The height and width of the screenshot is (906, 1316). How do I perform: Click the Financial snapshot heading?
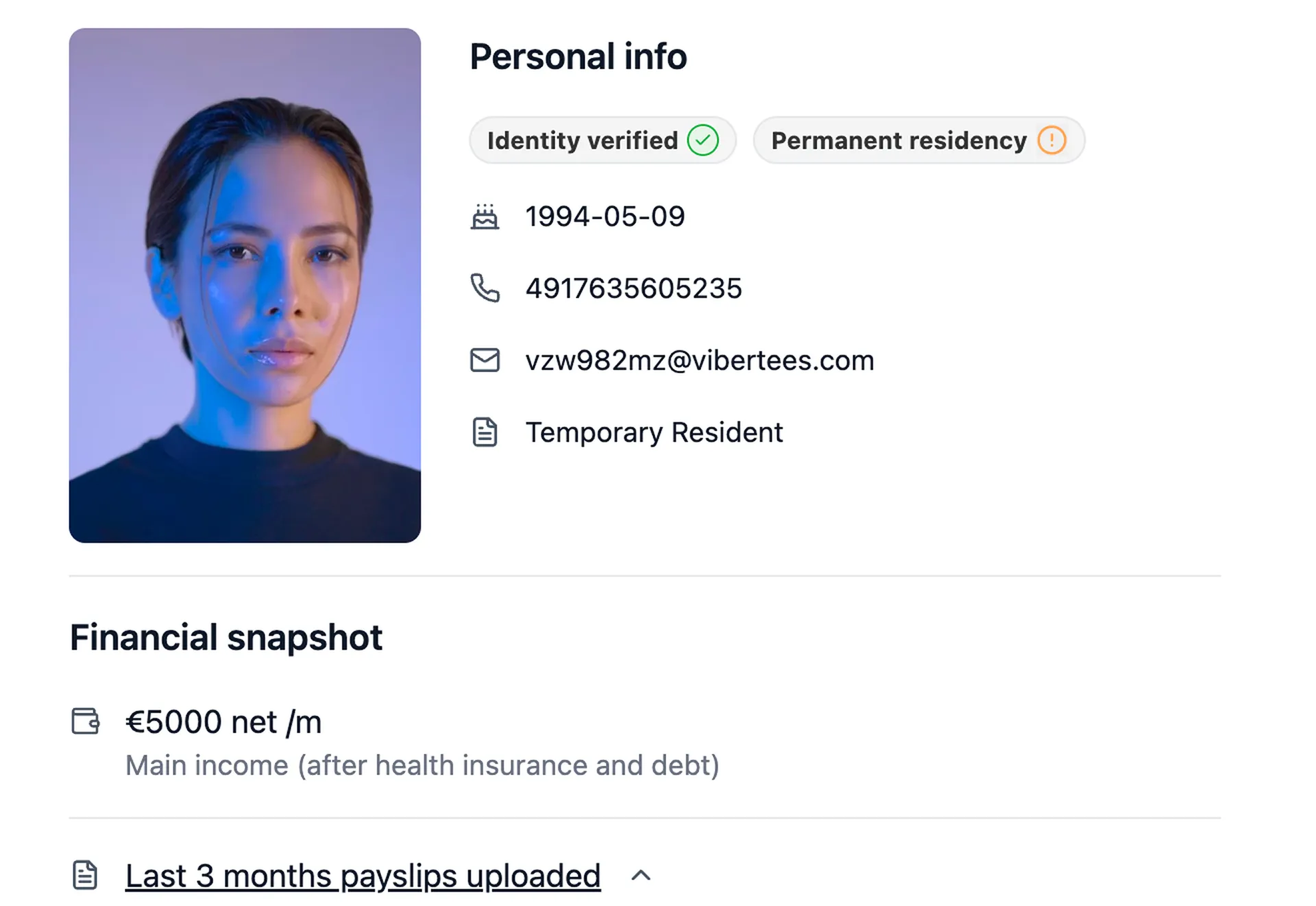[226, 637]
